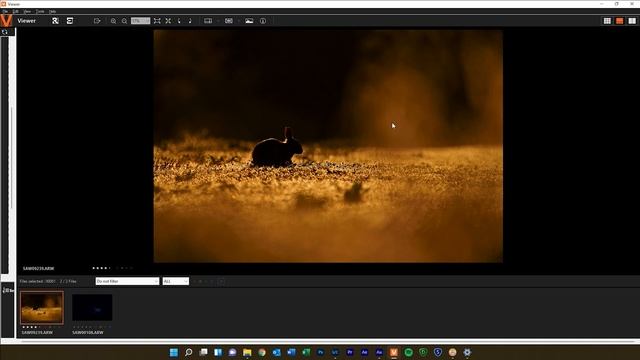Open the Help menu
This screenshot has height=360, width=640.
tap(52, 11)
